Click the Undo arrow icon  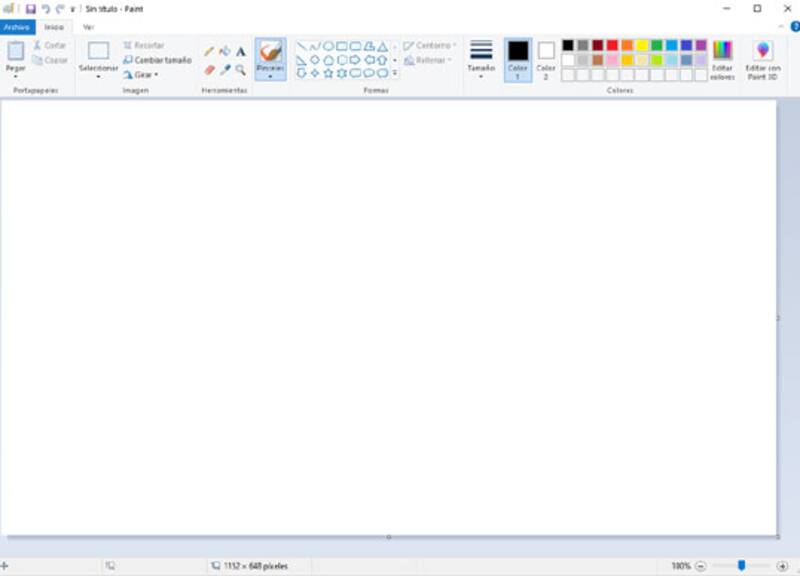pyautogui.click(x=45, y=8)
